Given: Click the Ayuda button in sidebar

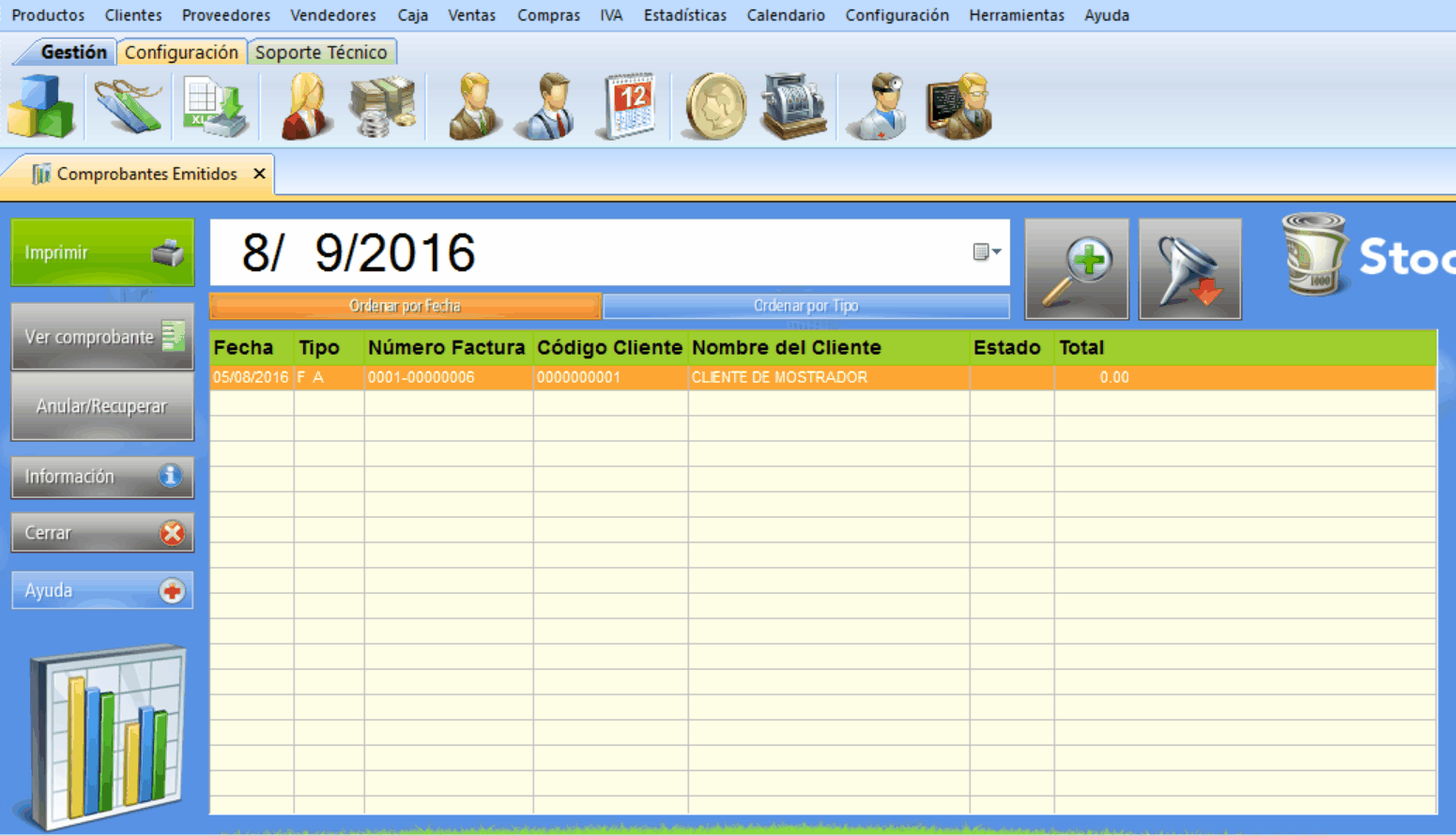Looking at the screenshot, I should (102, 590).
